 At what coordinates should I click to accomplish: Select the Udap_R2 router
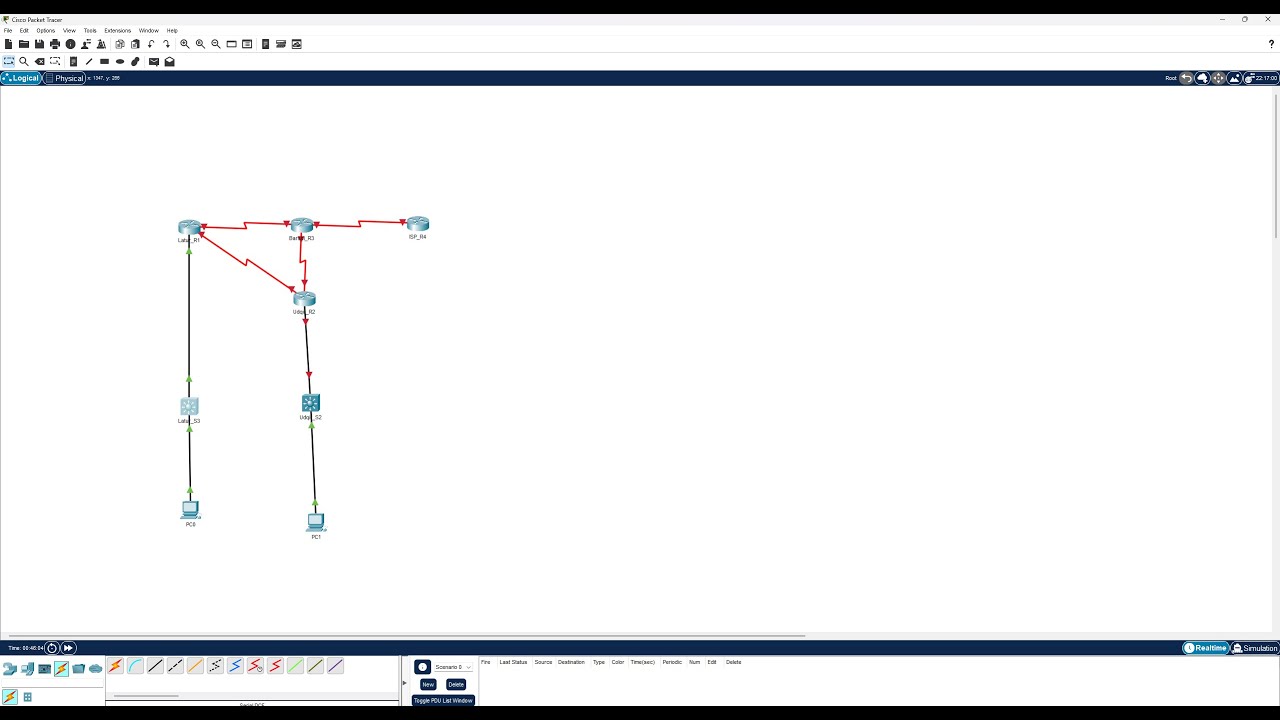304,299
